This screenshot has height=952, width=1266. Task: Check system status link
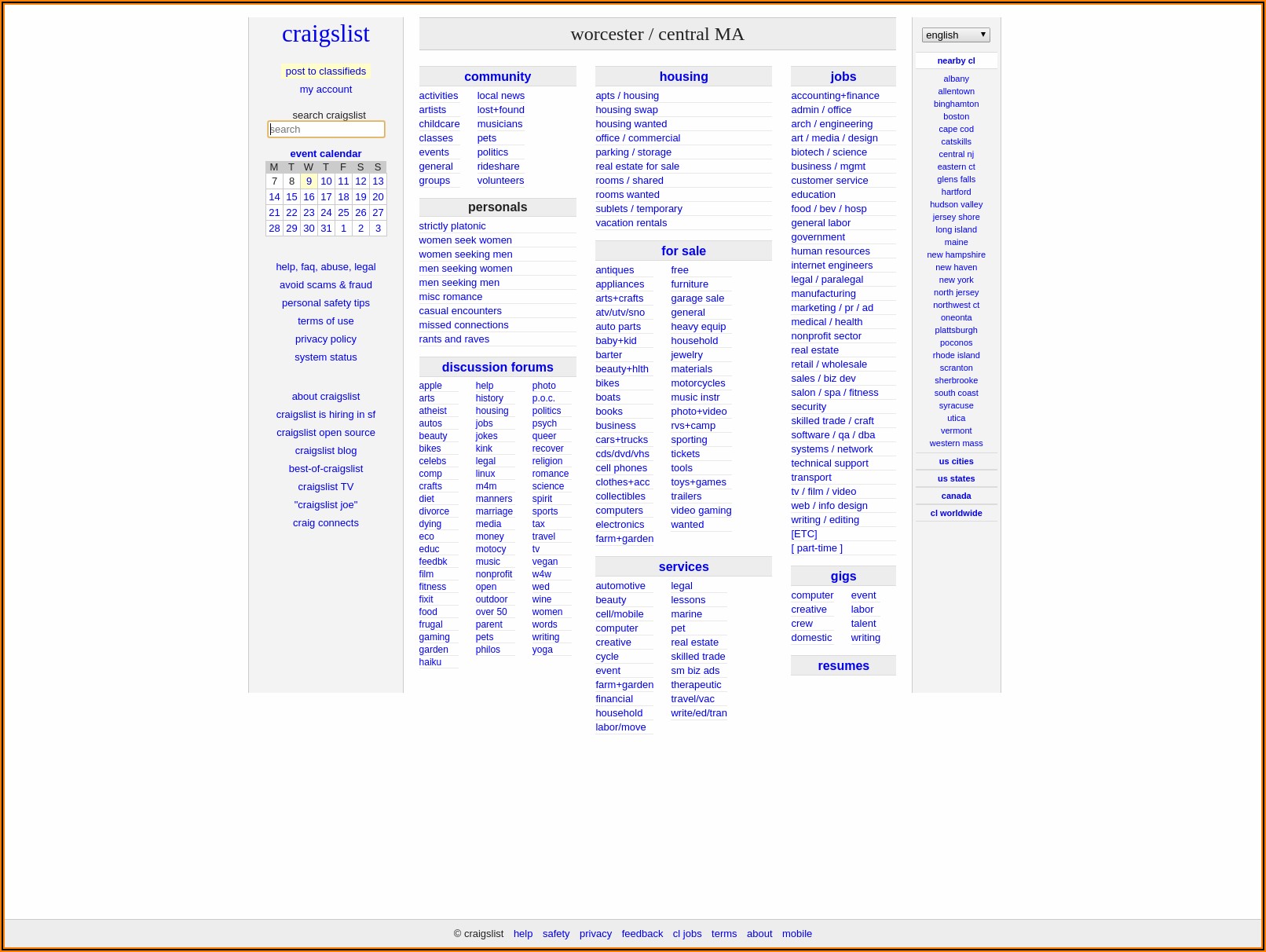pos(326,357)
